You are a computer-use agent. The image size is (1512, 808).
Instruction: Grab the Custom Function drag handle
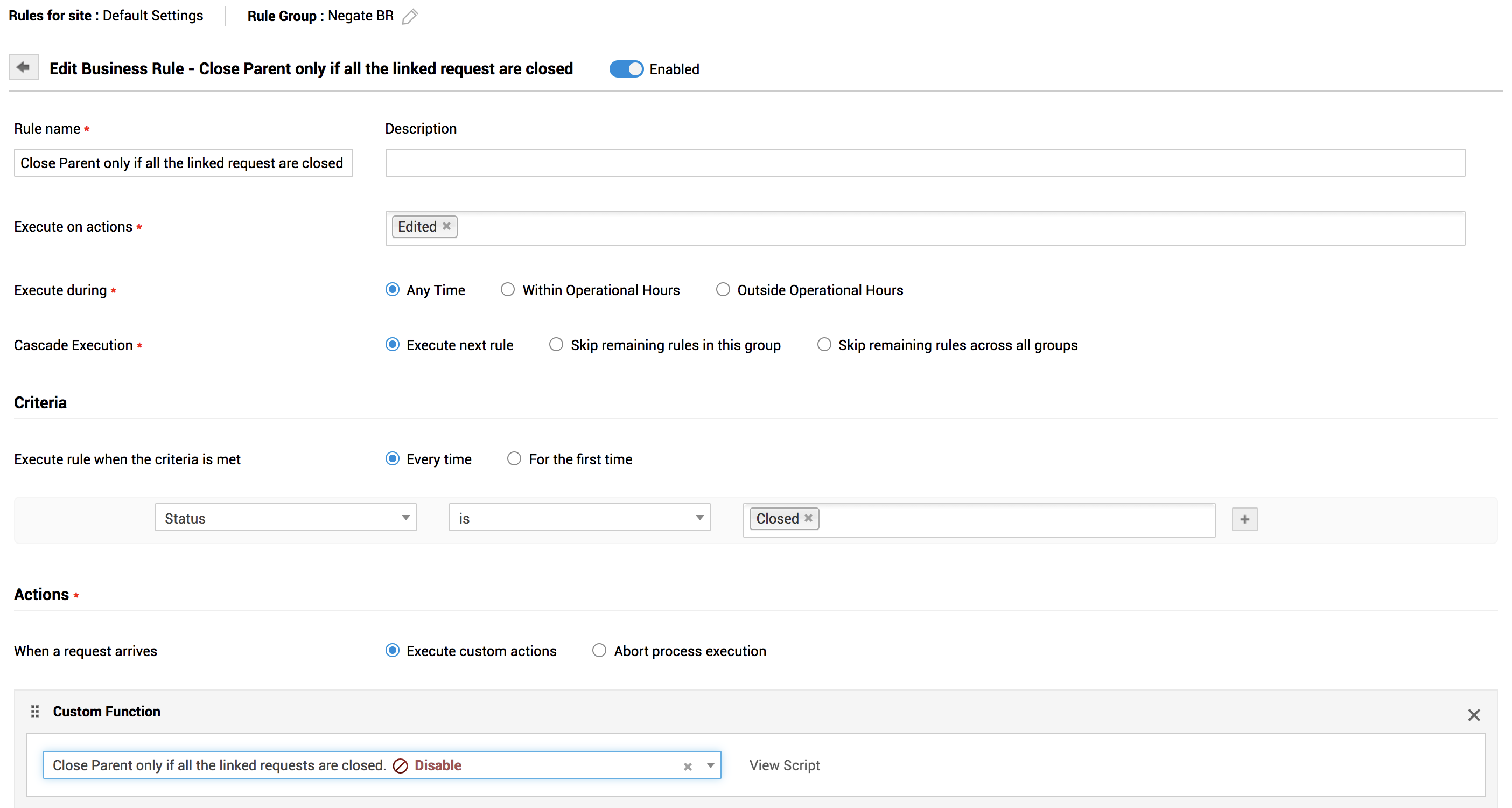coord(34,711)
